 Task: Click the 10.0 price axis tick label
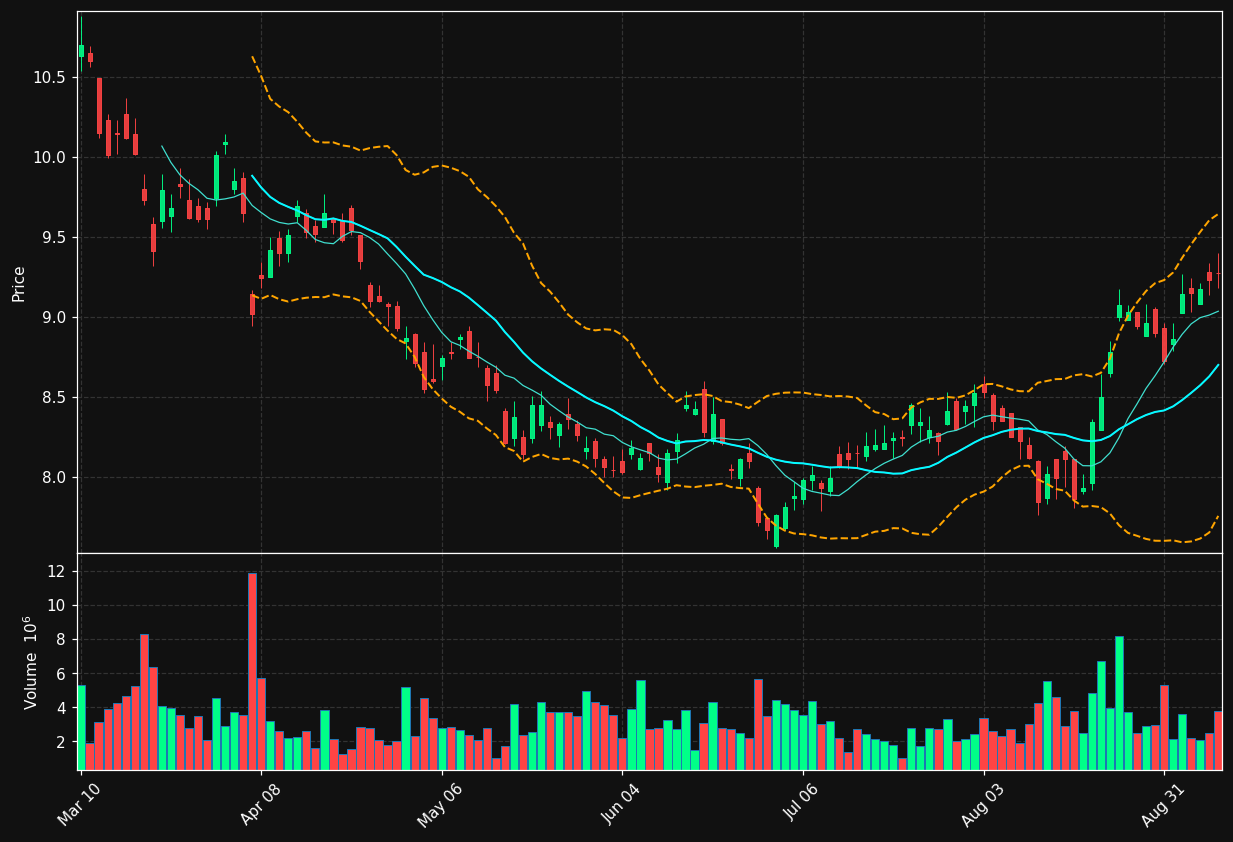pos(51,157)
